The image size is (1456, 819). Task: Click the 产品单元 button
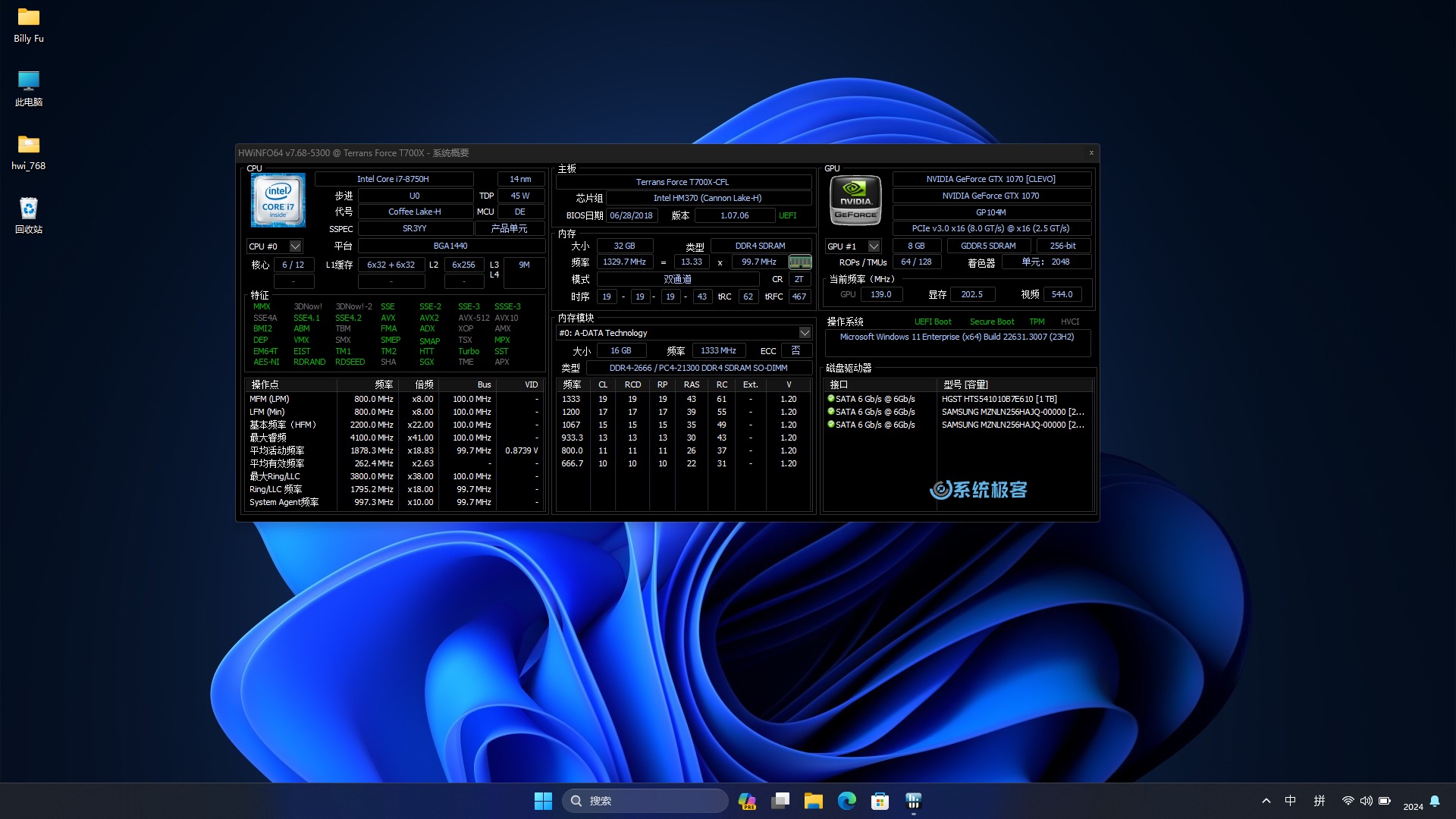pyautogui.click(x=509, y=228)
